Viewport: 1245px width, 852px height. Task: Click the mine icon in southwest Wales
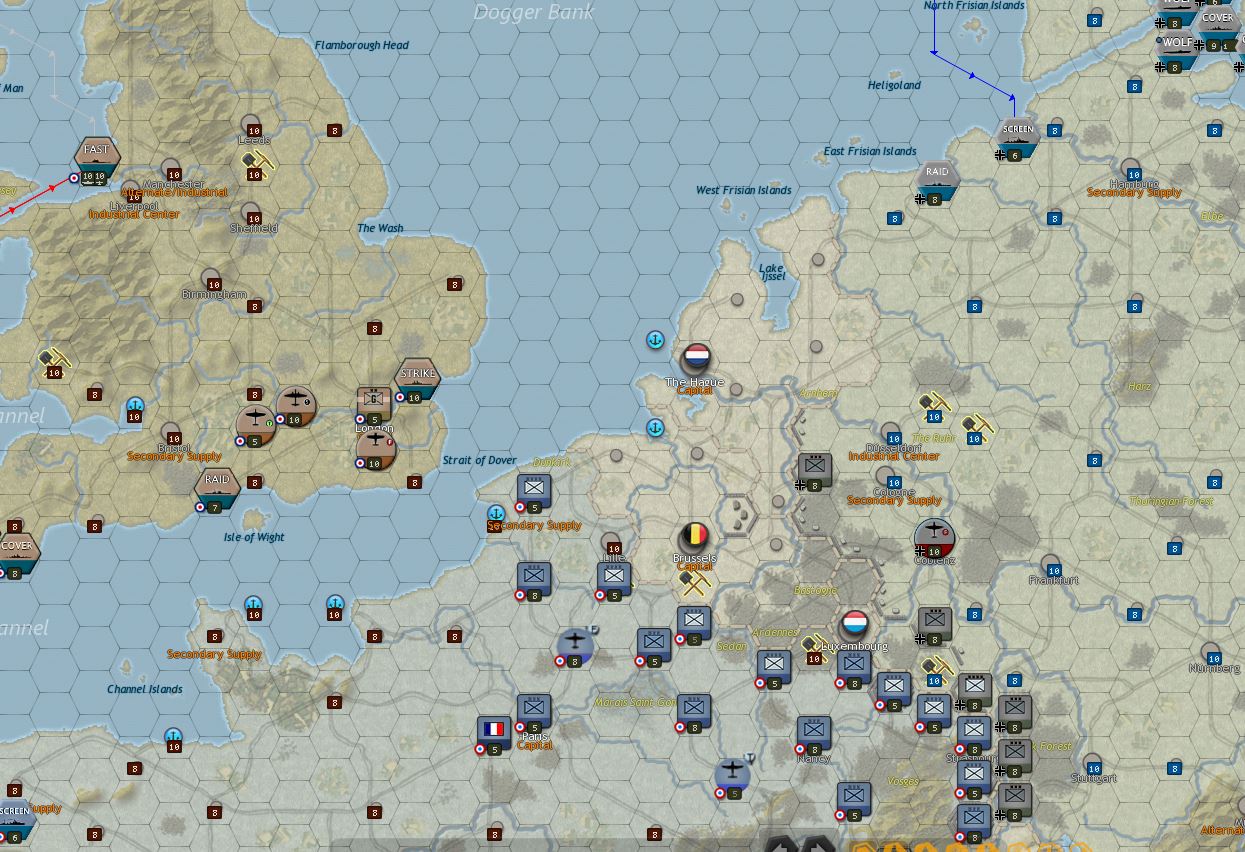pyautogui.click(x=53, y=360)
